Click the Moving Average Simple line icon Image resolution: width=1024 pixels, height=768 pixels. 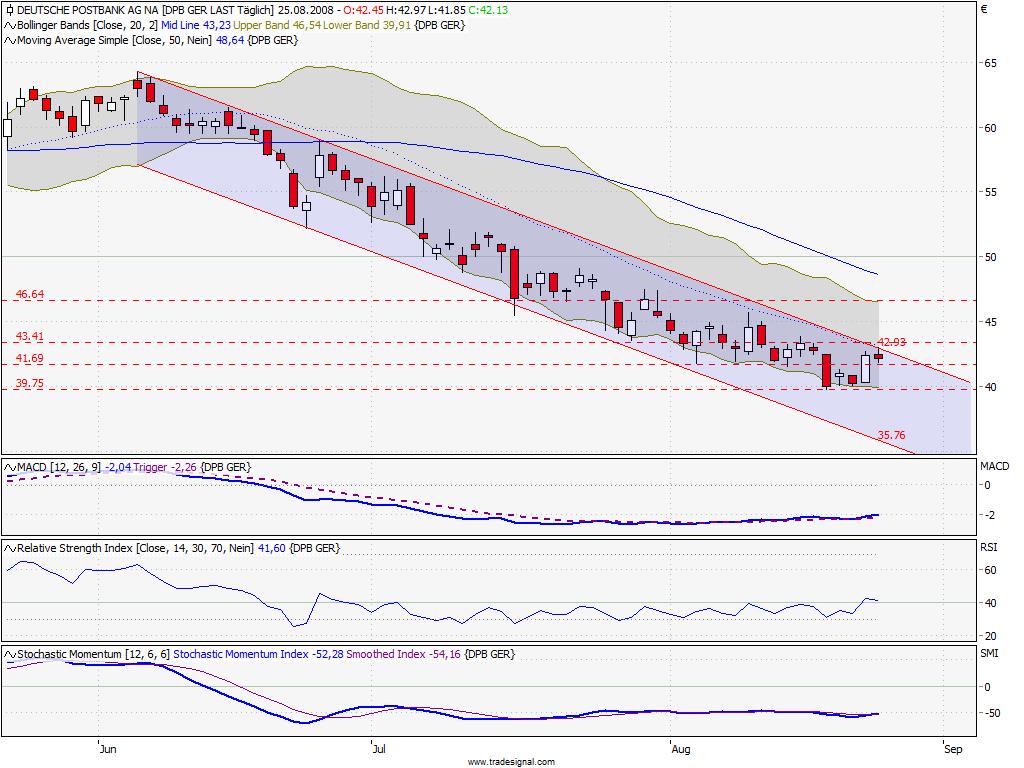pyautogui.click(x=10, y=40)
